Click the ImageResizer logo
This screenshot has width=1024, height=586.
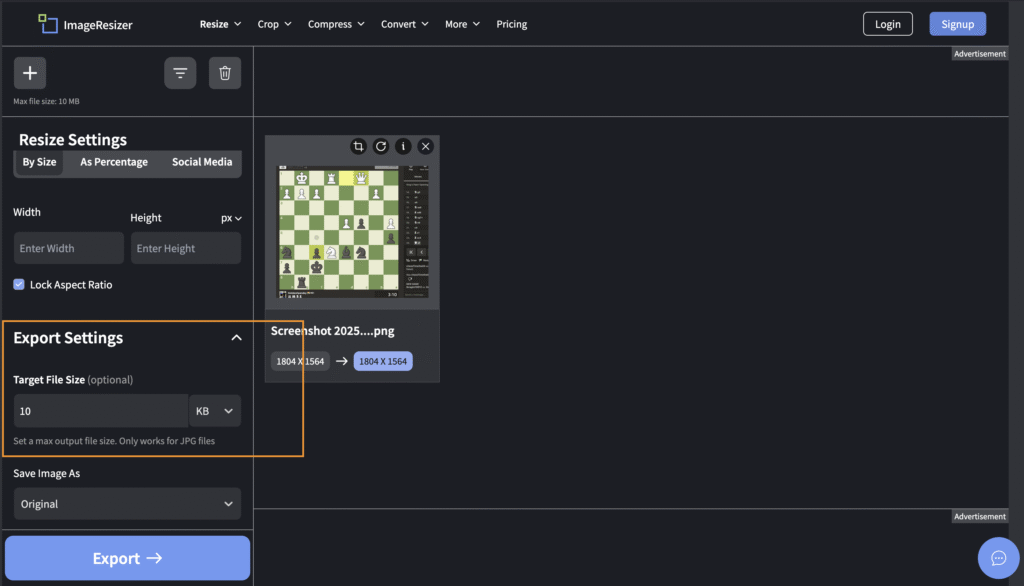pyautogui.click(x=85, y=24)
